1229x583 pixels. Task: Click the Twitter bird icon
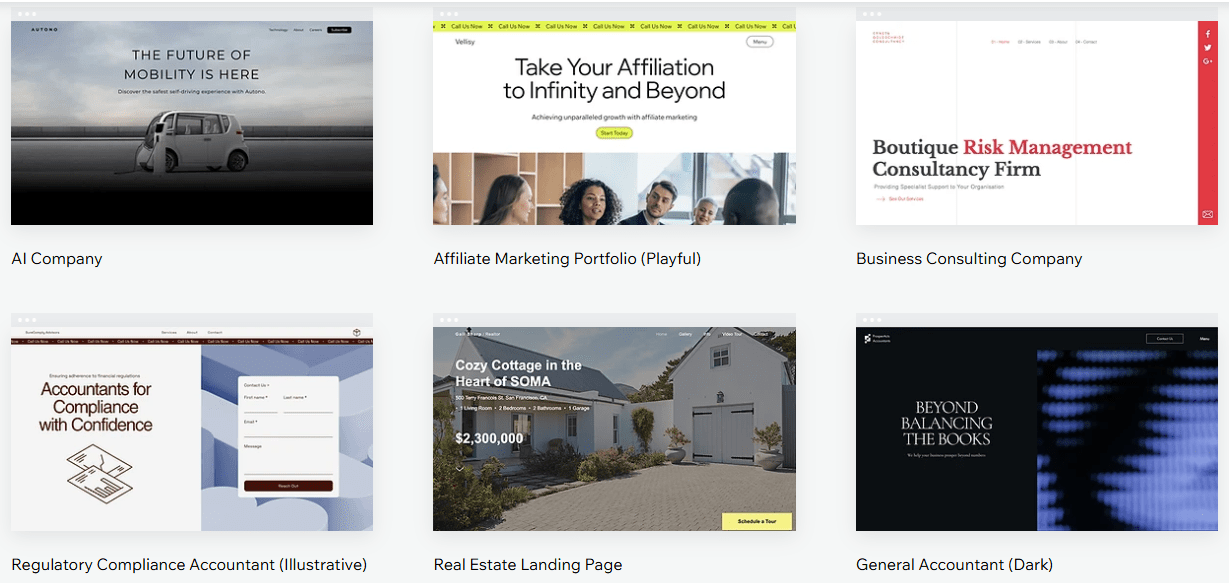pos(1208,48)
